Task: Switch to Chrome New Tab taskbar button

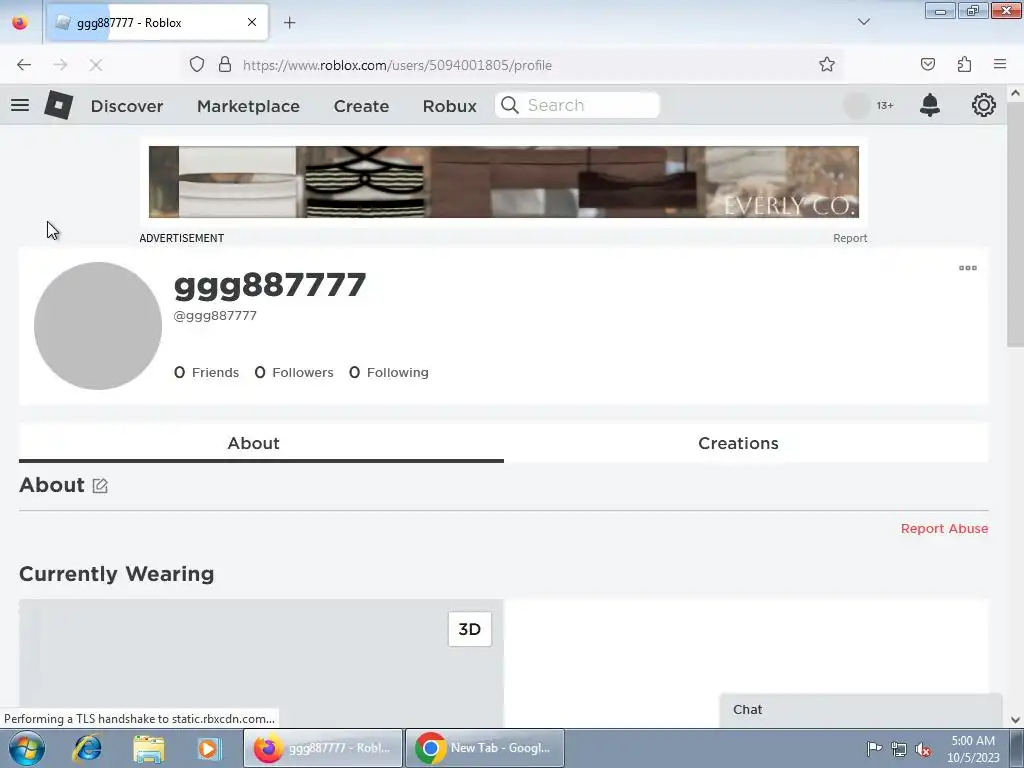Action: (x=485, y=748)
